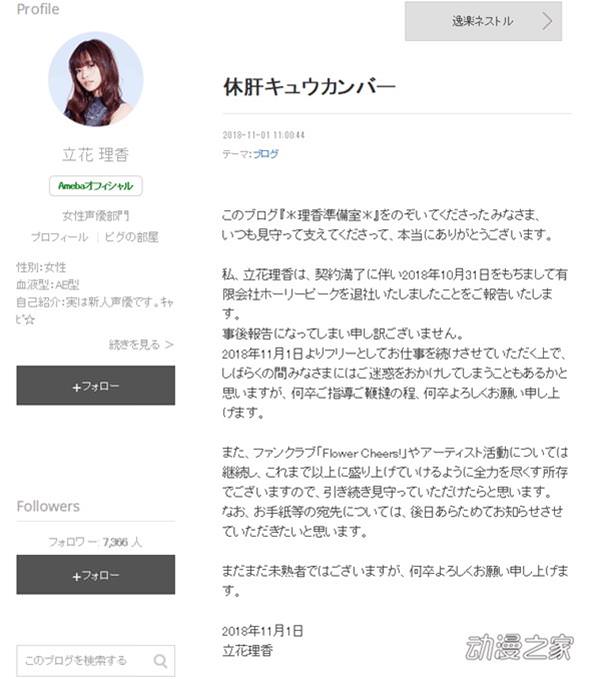Click the 动漫之家 watermark logo
The image size is (600, 679).
519,647
